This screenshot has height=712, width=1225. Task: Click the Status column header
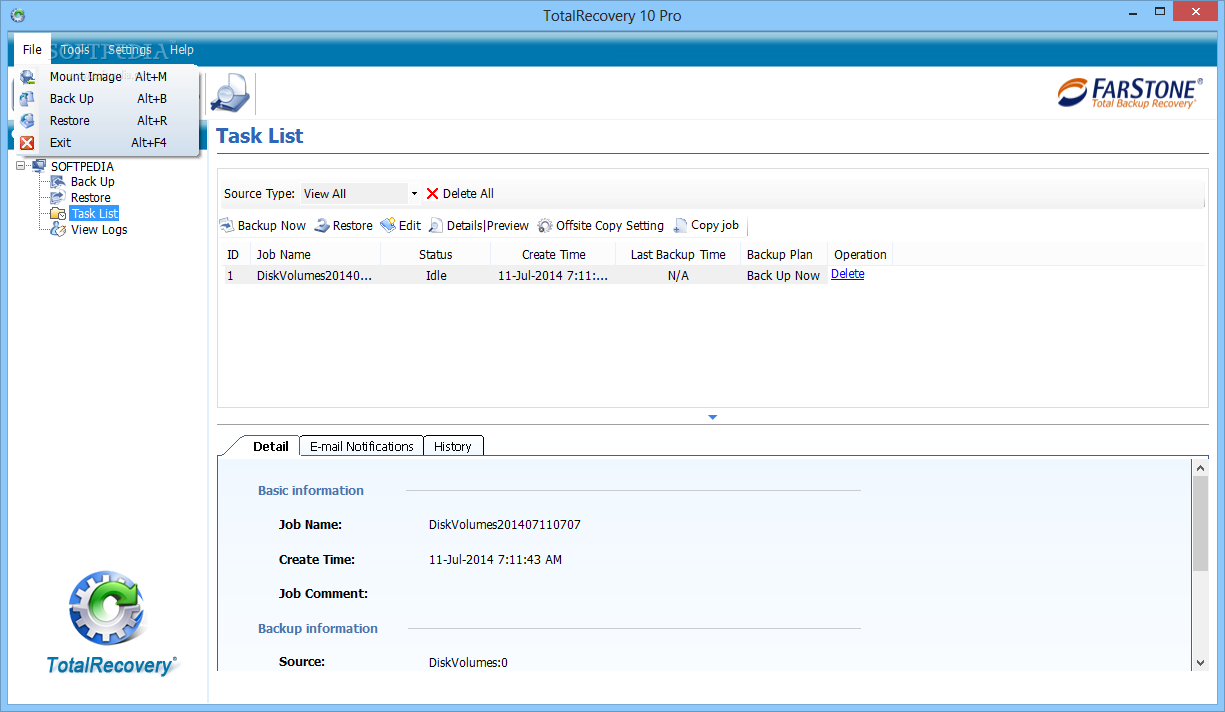point(436,255)
